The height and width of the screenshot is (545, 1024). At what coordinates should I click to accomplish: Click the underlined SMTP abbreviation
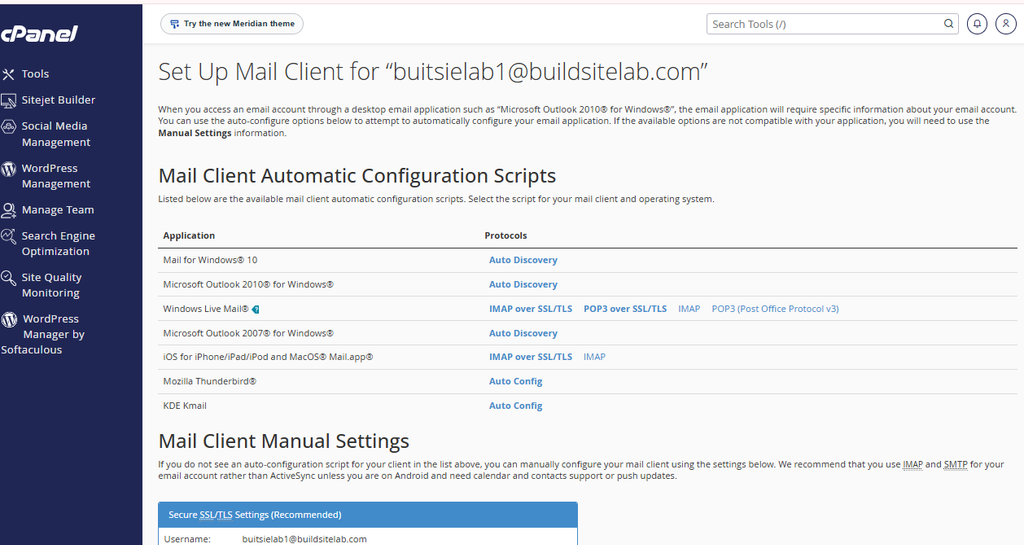point(955,465)
